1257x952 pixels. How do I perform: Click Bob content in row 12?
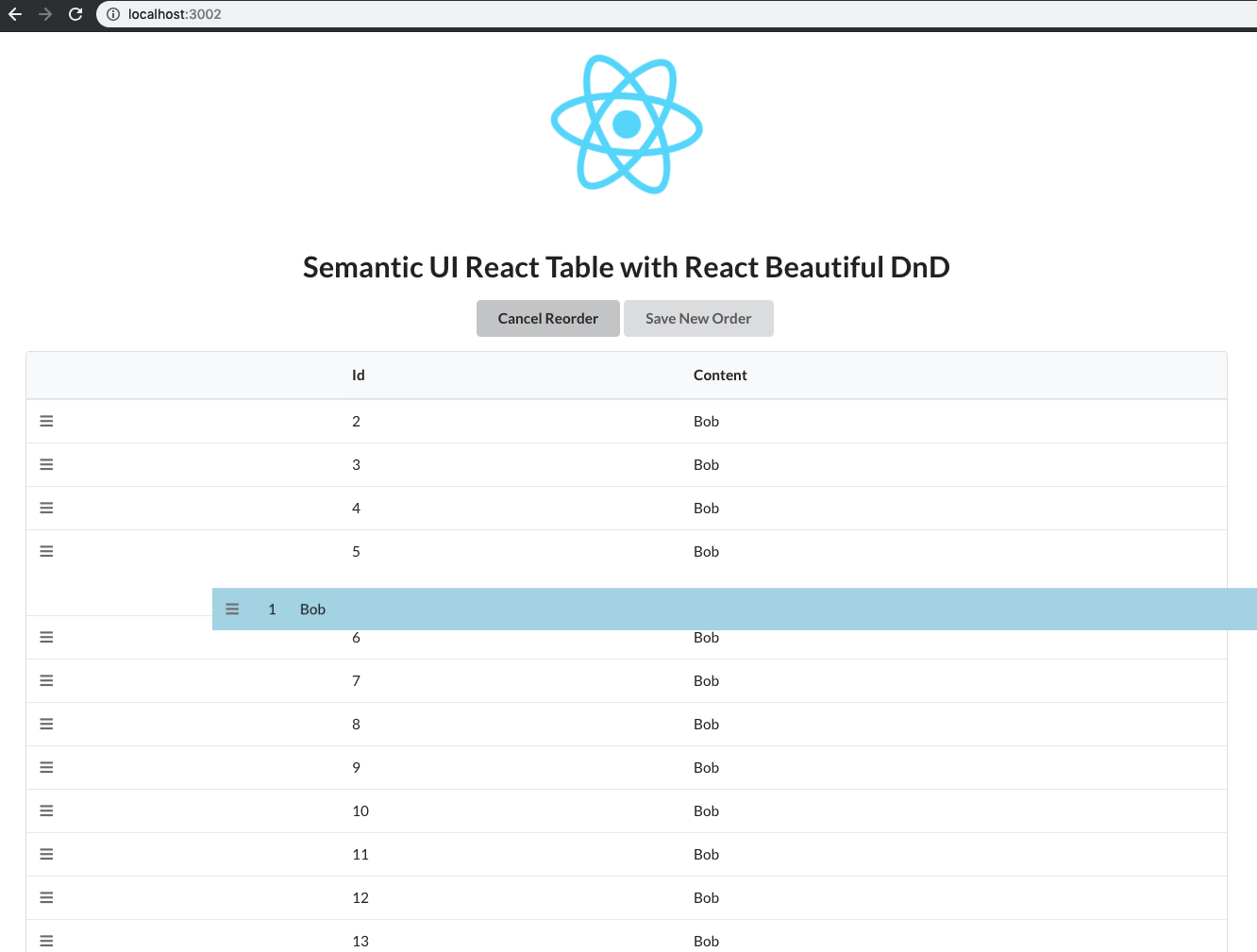point(706,897)
